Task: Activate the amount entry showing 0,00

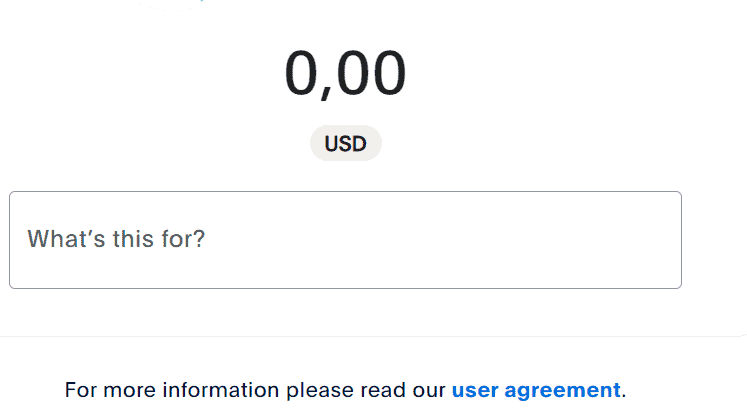Action: 345,75
